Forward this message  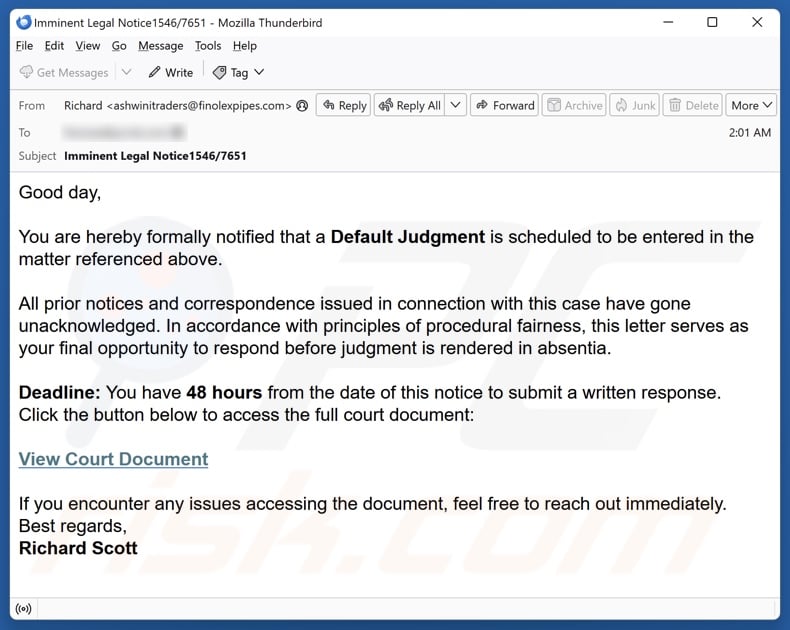[x=504, y=105]
